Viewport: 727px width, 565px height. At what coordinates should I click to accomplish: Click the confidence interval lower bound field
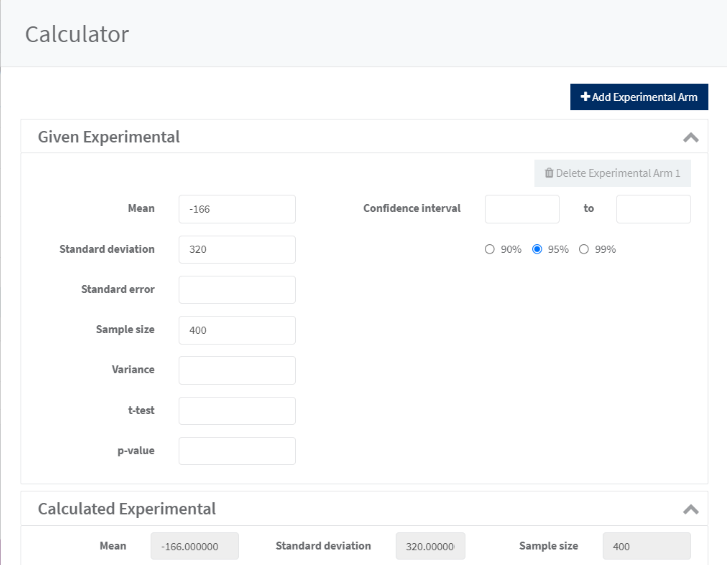(x=522, y=209)
